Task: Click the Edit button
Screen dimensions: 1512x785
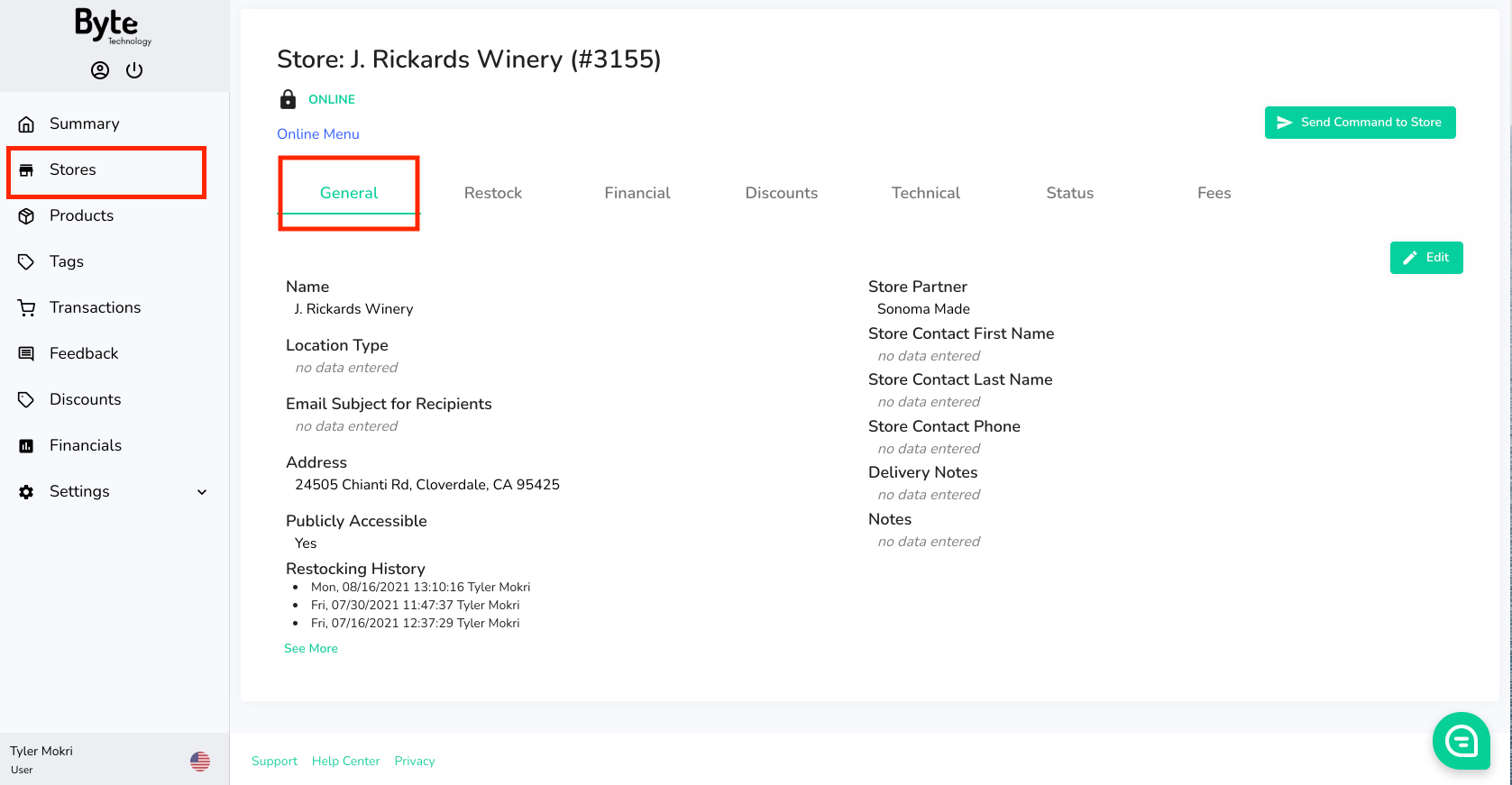Action: (x=1426, y=258)
